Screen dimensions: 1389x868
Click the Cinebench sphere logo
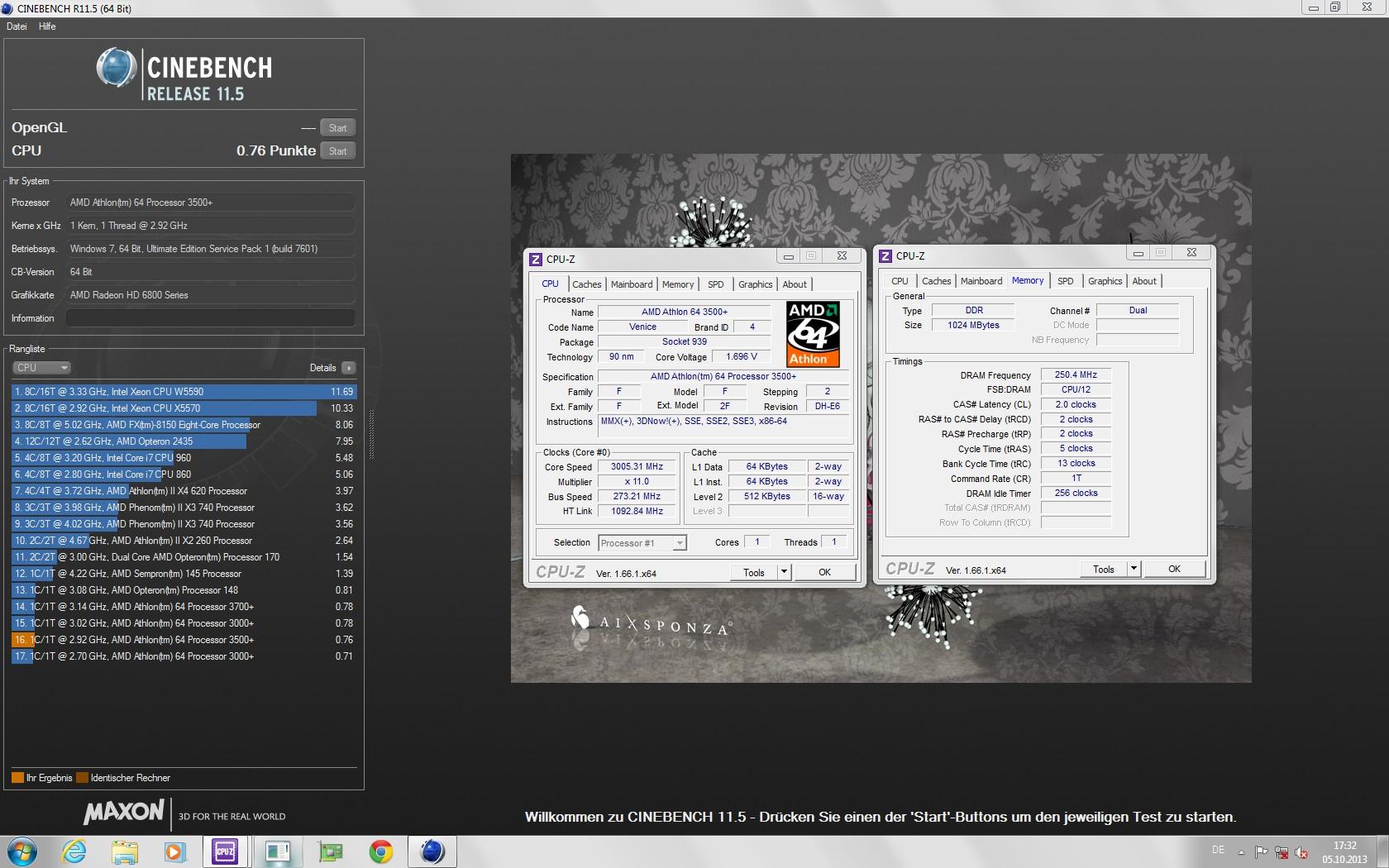(x=117, y=69)
